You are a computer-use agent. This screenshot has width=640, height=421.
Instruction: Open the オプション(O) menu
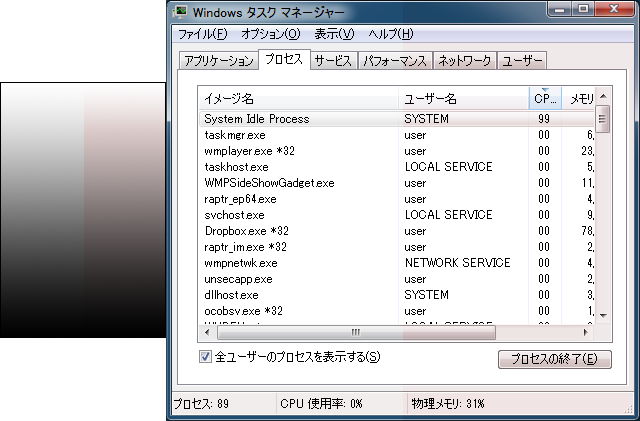[270, 34]
